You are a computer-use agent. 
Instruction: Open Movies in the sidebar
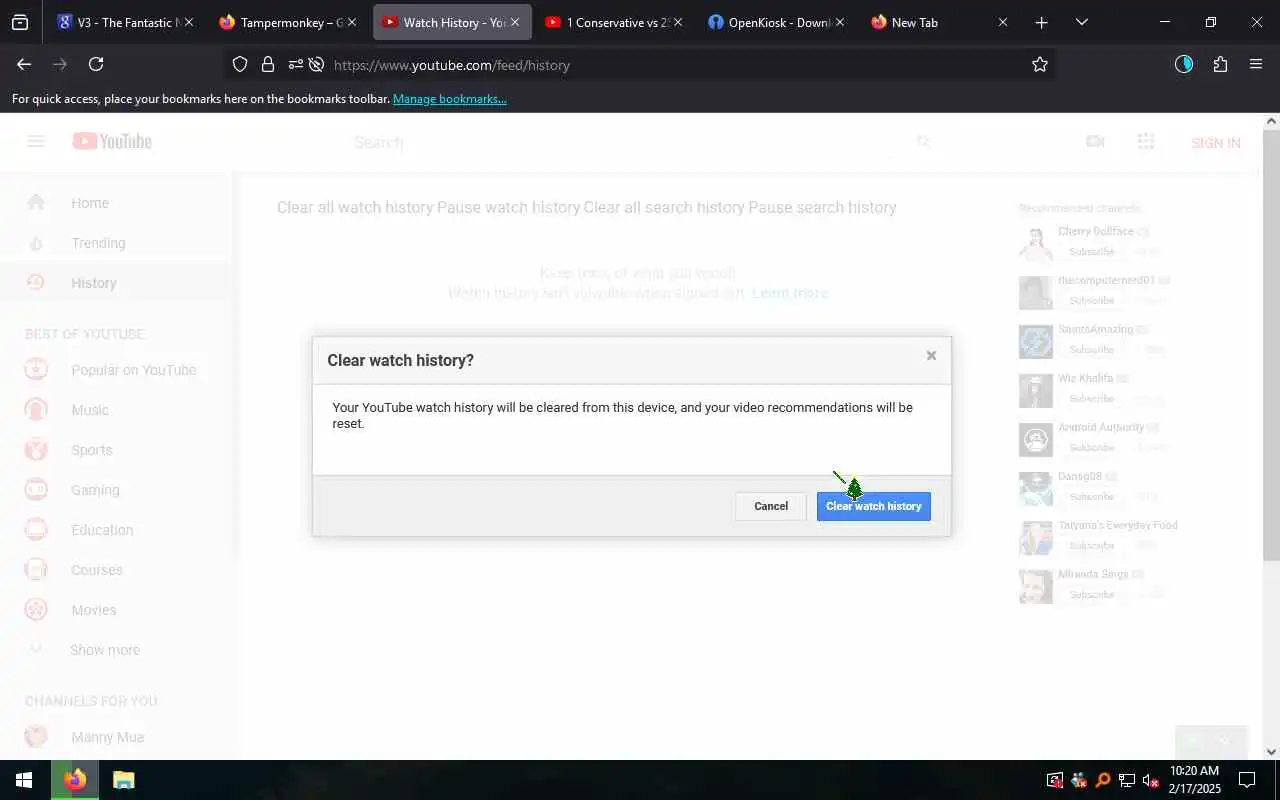click(x=118, y=610)
